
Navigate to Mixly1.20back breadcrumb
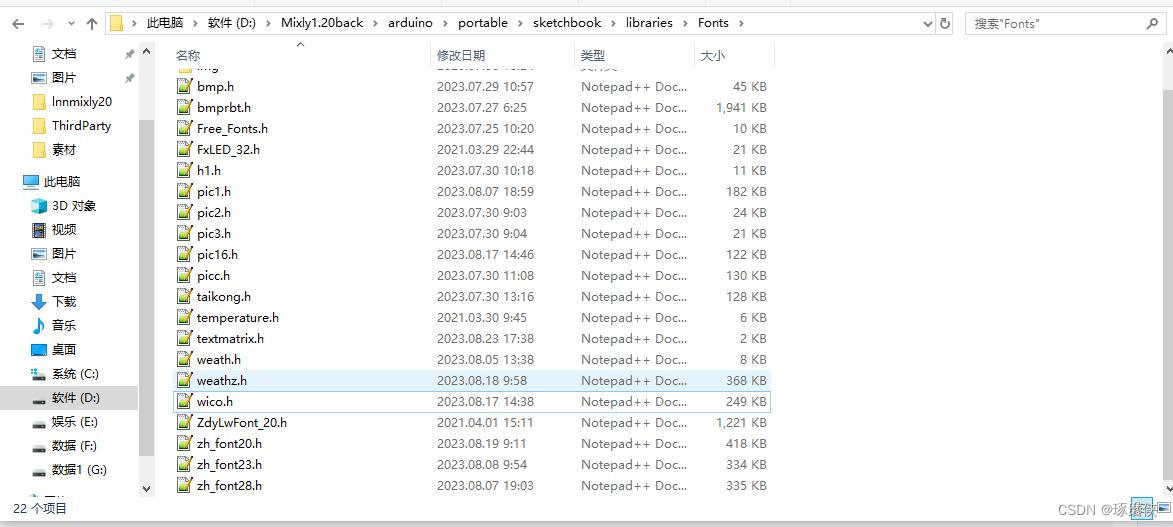322,23
